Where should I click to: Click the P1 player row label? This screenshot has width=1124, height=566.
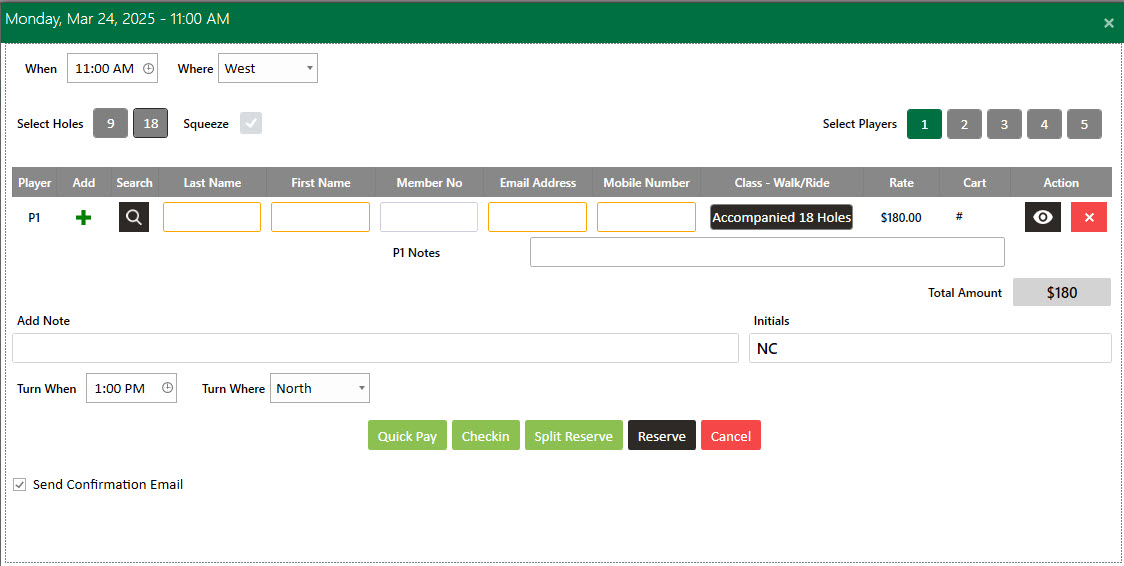(34, 217)
